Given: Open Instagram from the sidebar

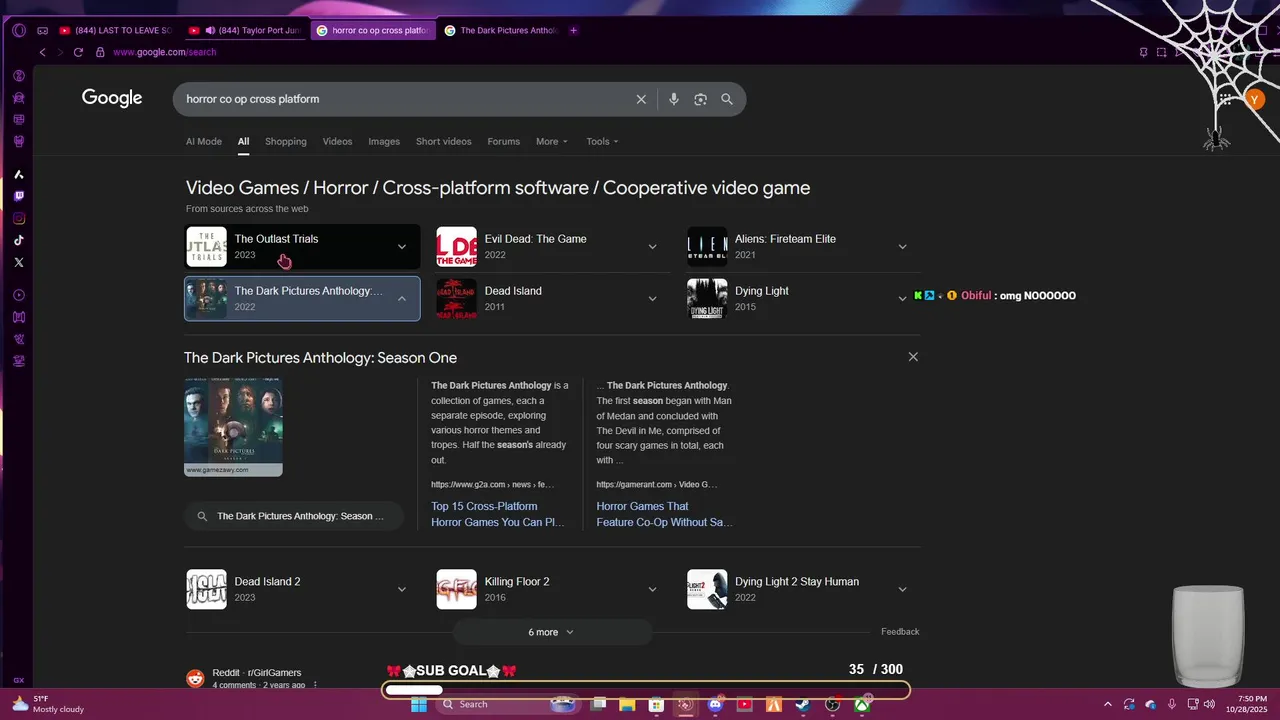Looking at the screenshot, I should pyautogui.click(x=18, y=218).
